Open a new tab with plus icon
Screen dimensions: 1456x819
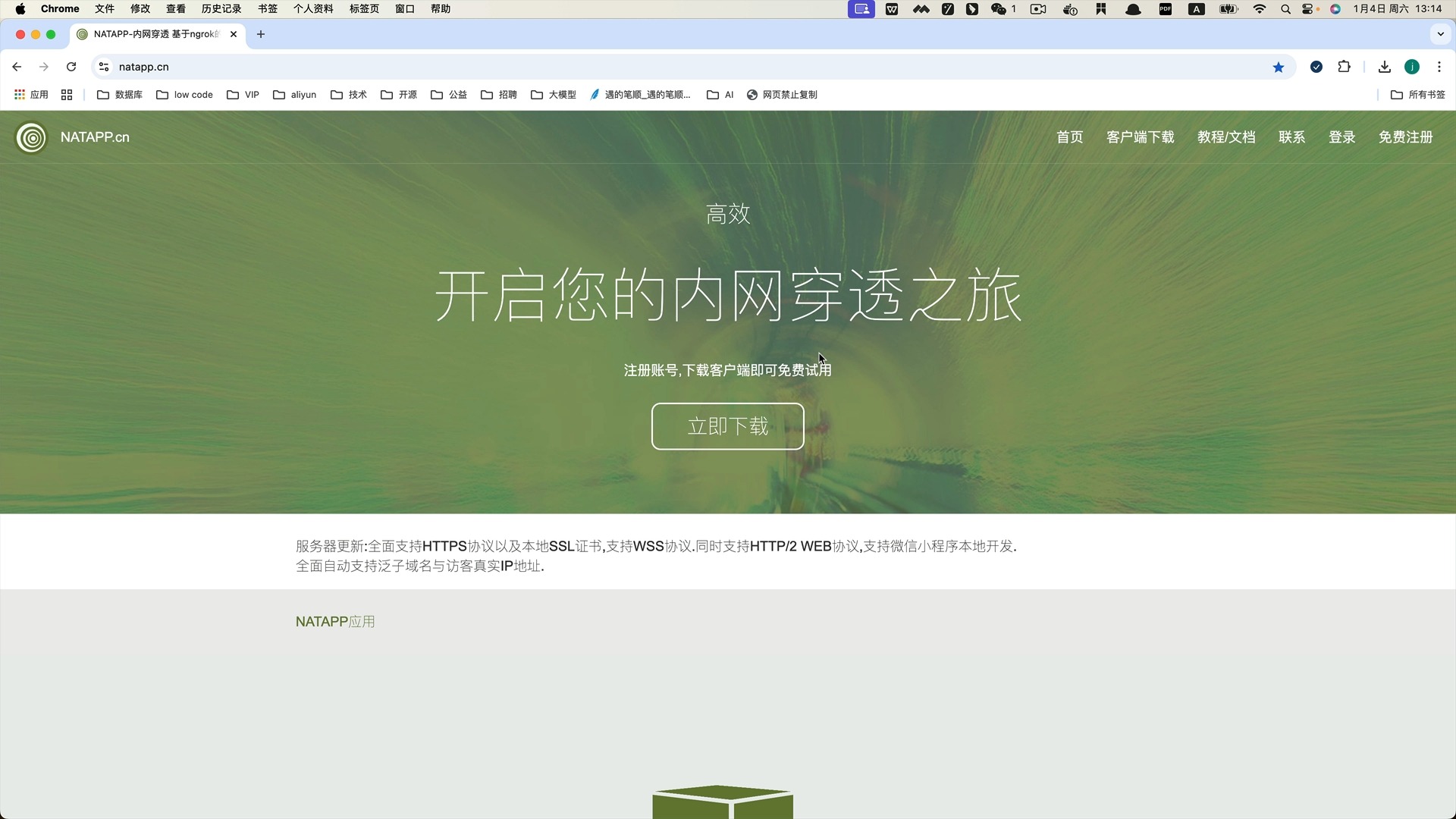coord(261,34)
